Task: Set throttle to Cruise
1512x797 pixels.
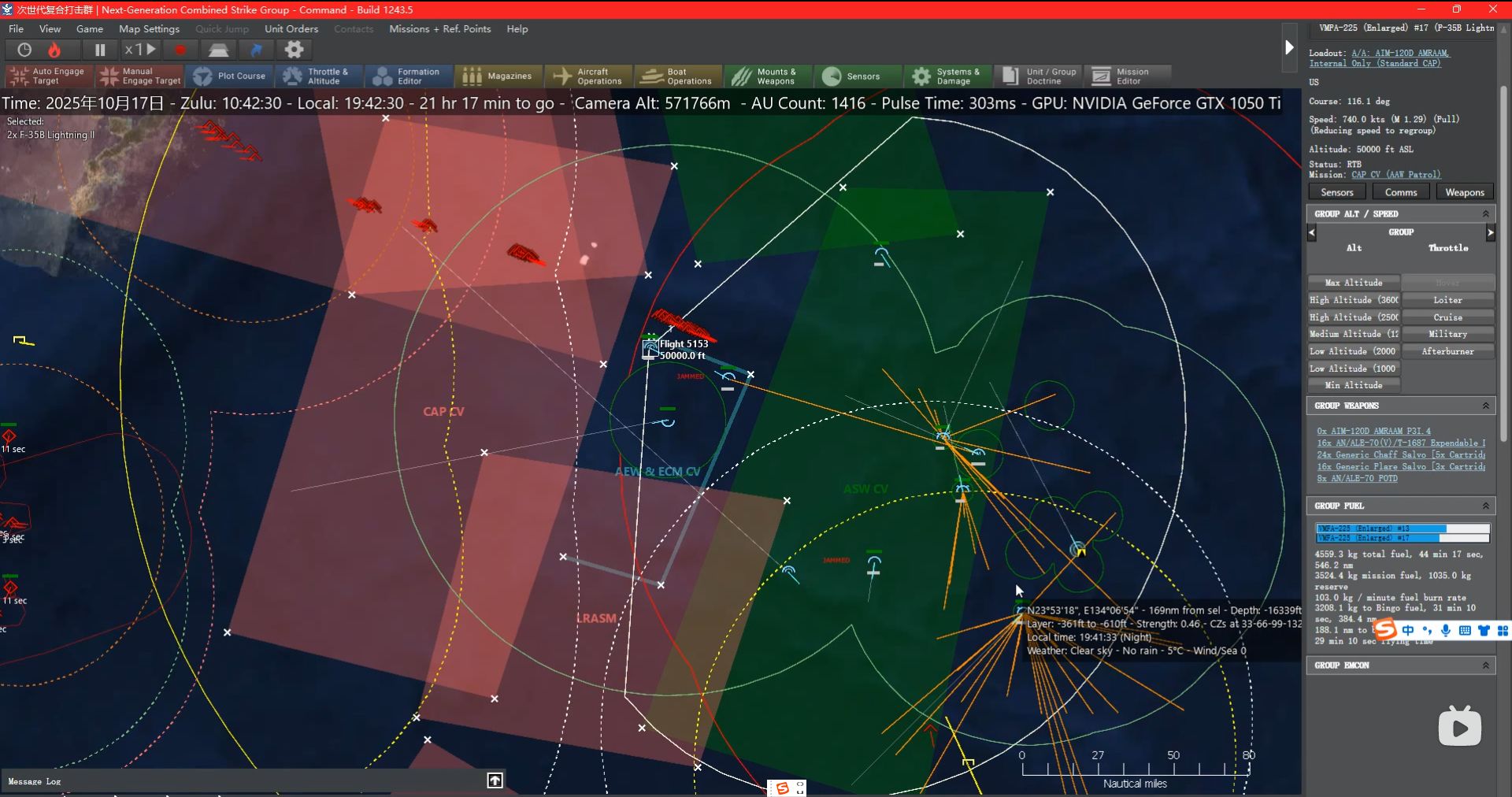Action: [1447, 317]
